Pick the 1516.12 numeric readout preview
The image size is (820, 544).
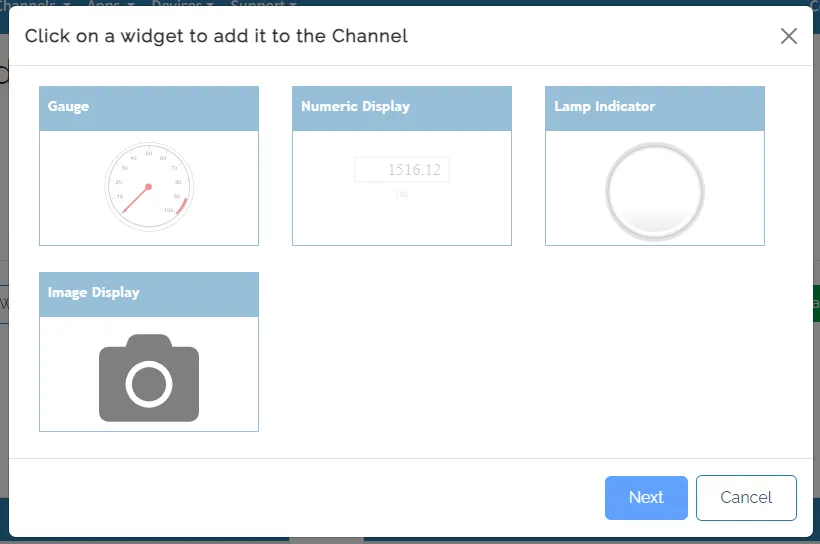tap(402, 170)
